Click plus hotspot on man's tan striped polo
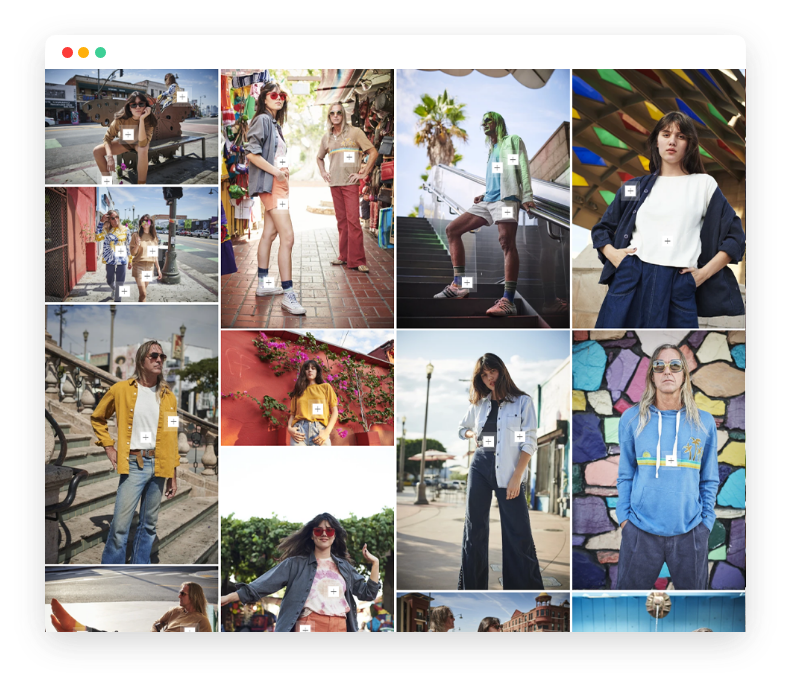Viewport: 791px width, 687px height. 349,157
